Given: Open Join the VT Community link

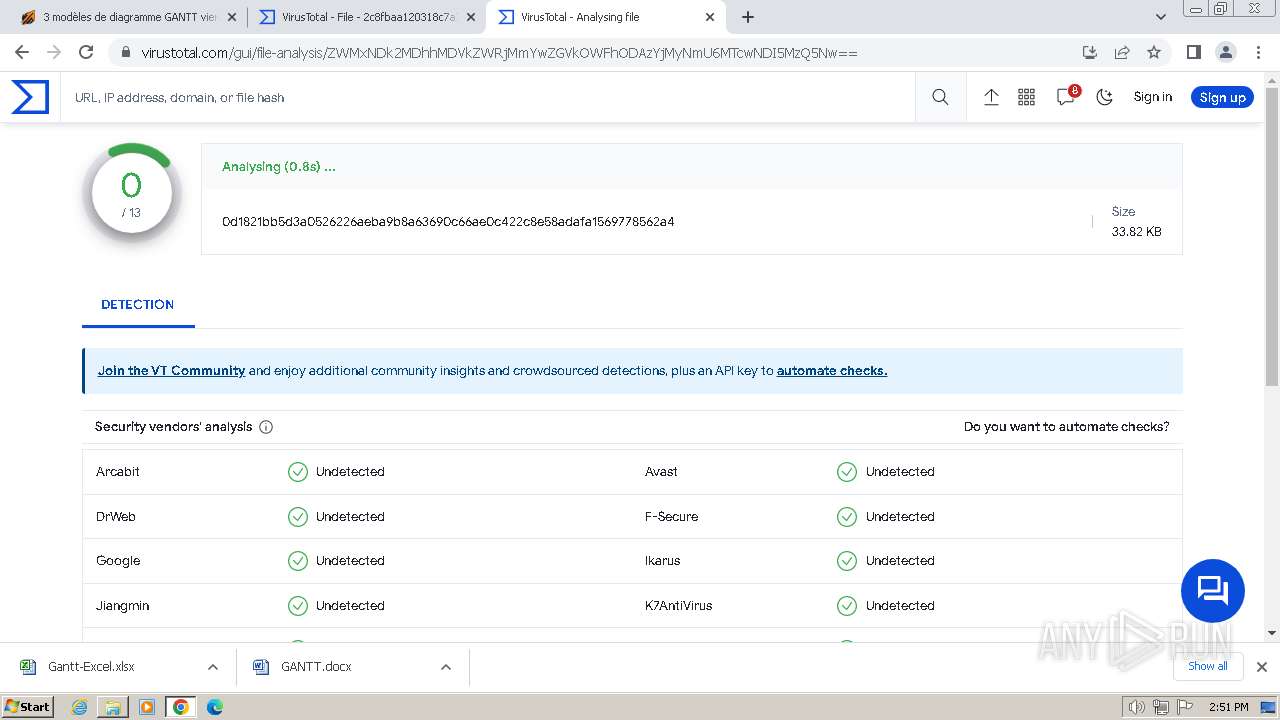Looking at the screenshot, I should [171, 370].
